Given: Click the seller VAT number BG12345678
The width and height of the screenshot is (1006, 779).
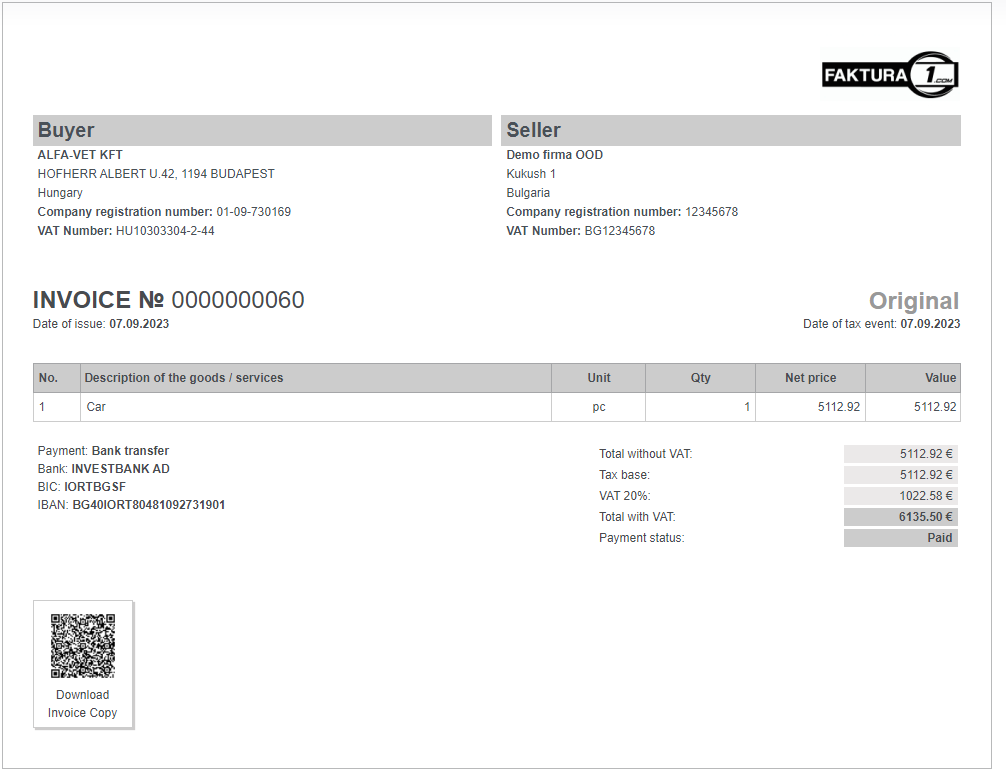Looking at the screenshot, I should click(x=619, y=231).
